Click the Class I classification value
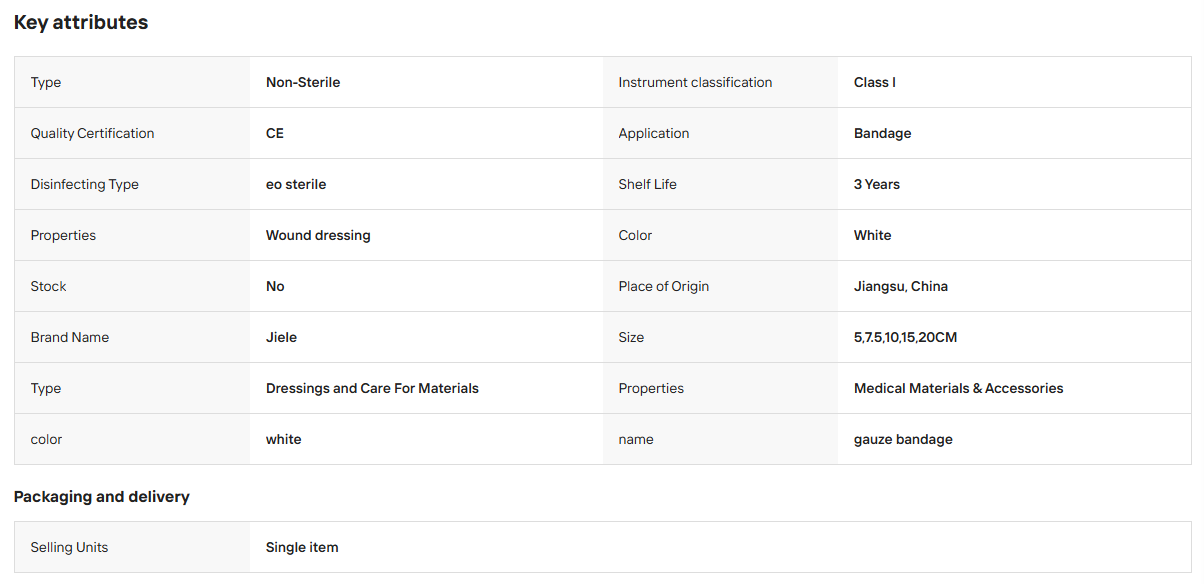1204x584 pixels. click(875, 82)
